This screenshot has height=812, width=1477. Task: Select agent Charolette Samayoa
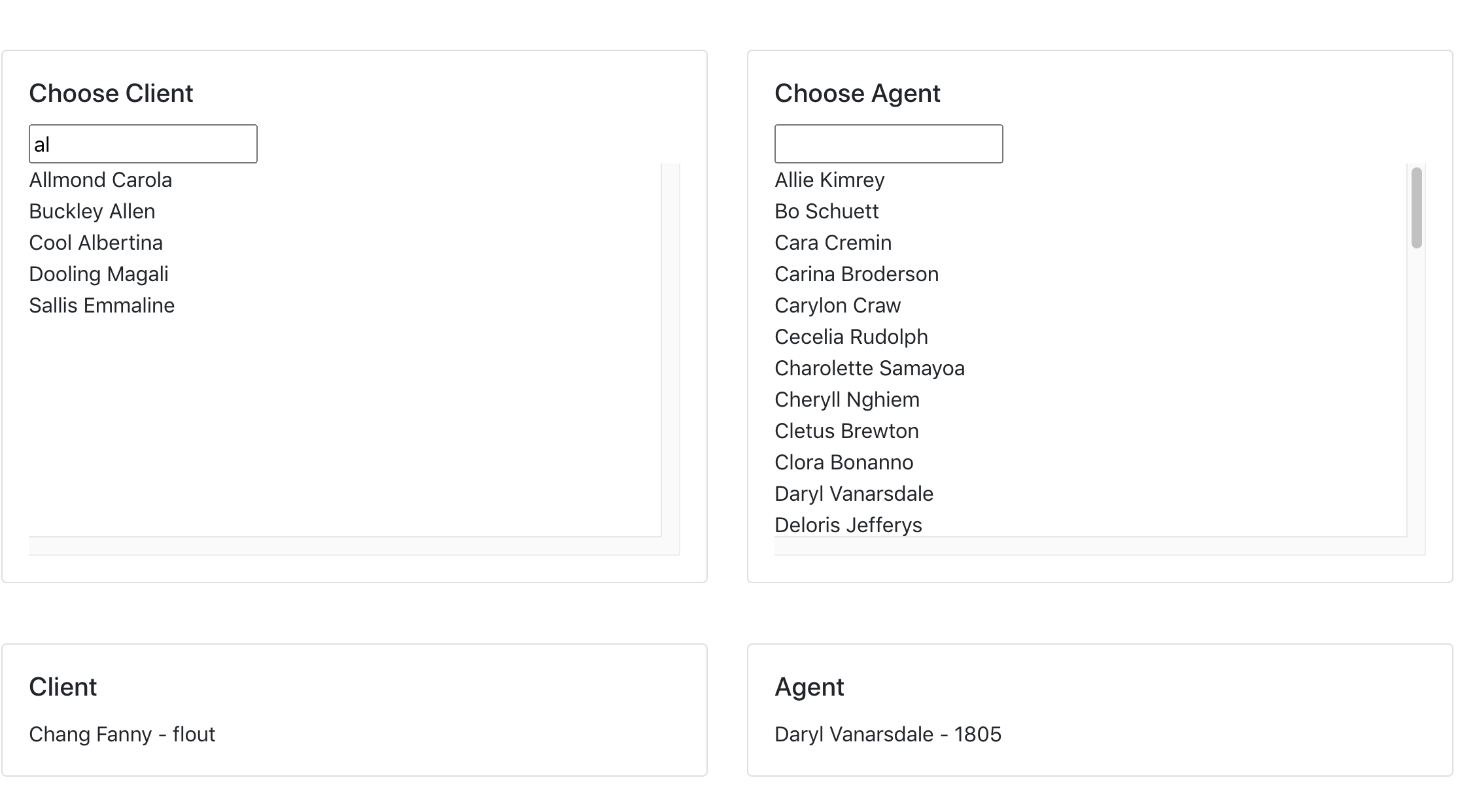[x=869, y=368]
